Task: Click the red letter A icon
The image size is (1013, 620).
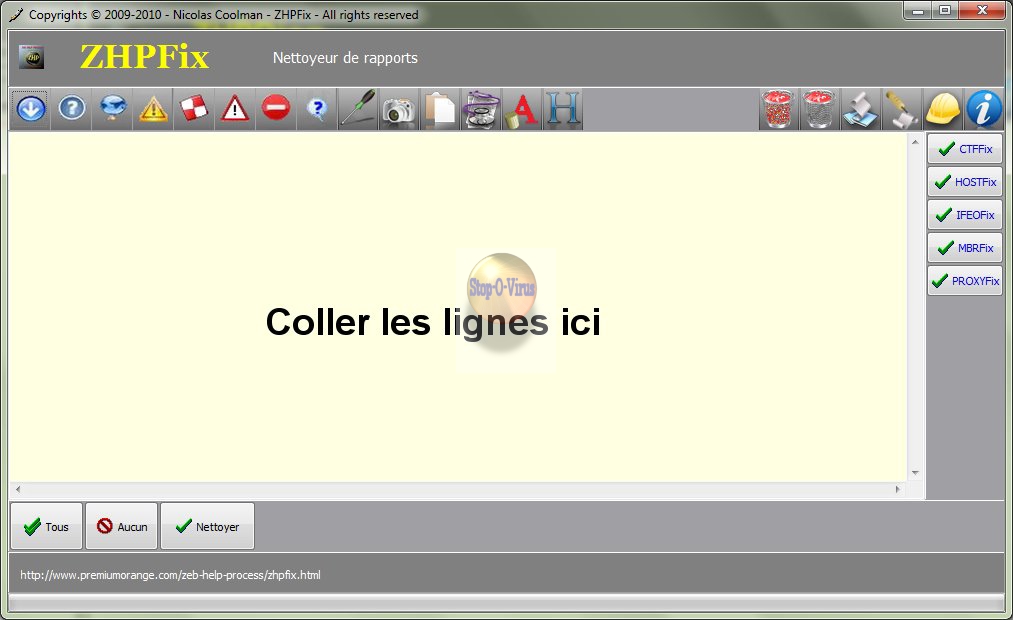Action: [522, 109]
